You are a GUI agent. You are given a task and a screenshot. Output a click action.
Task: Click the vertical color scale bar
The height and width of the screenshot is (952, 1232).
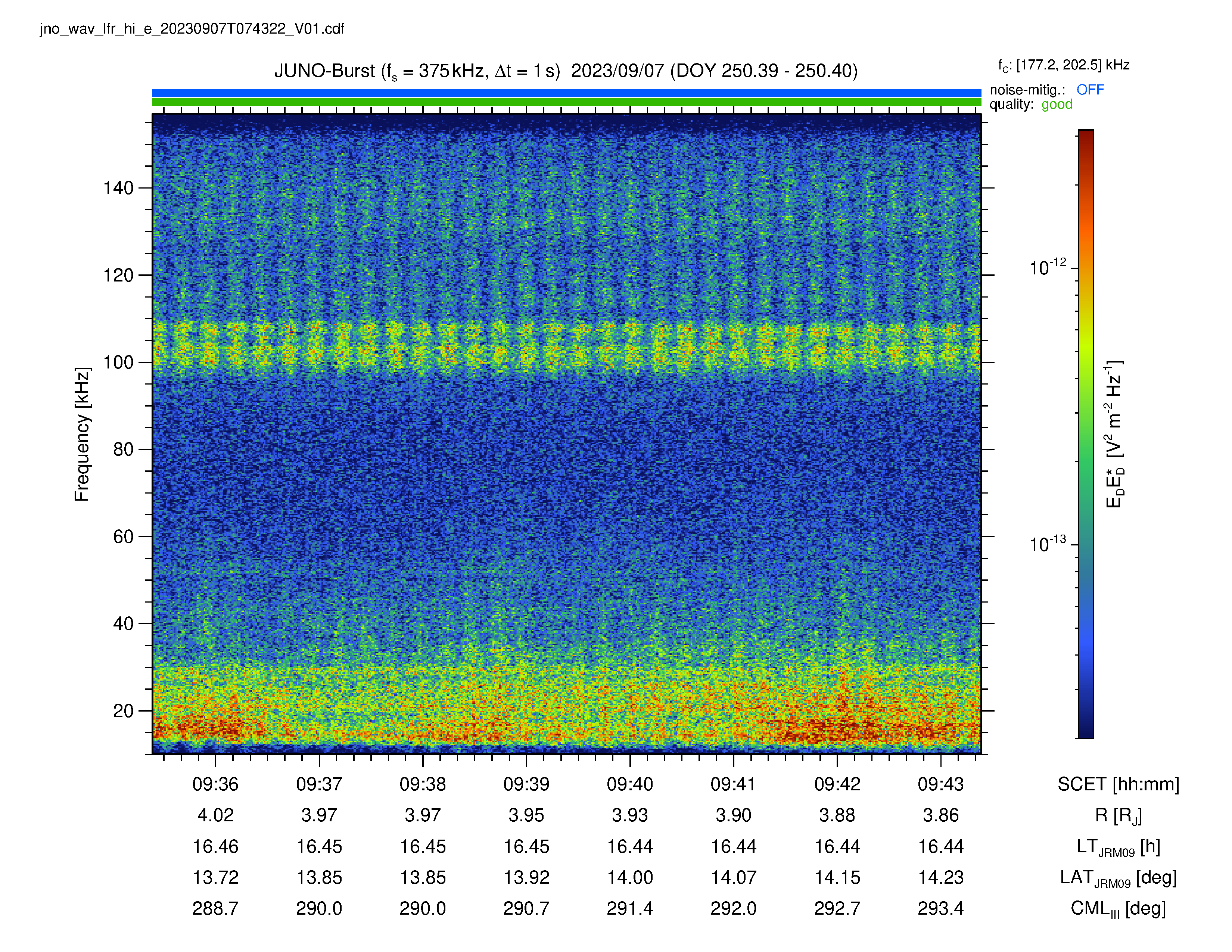pyautogui.click(x=1085, y=434)
